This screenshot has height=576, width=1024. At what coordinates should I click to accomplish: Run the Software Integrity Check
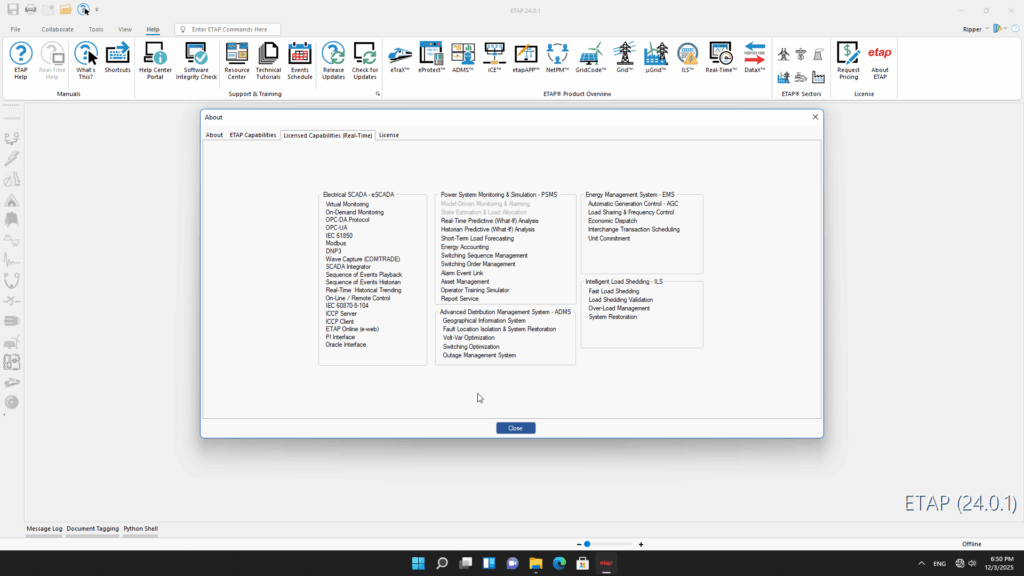coord(196,60)
